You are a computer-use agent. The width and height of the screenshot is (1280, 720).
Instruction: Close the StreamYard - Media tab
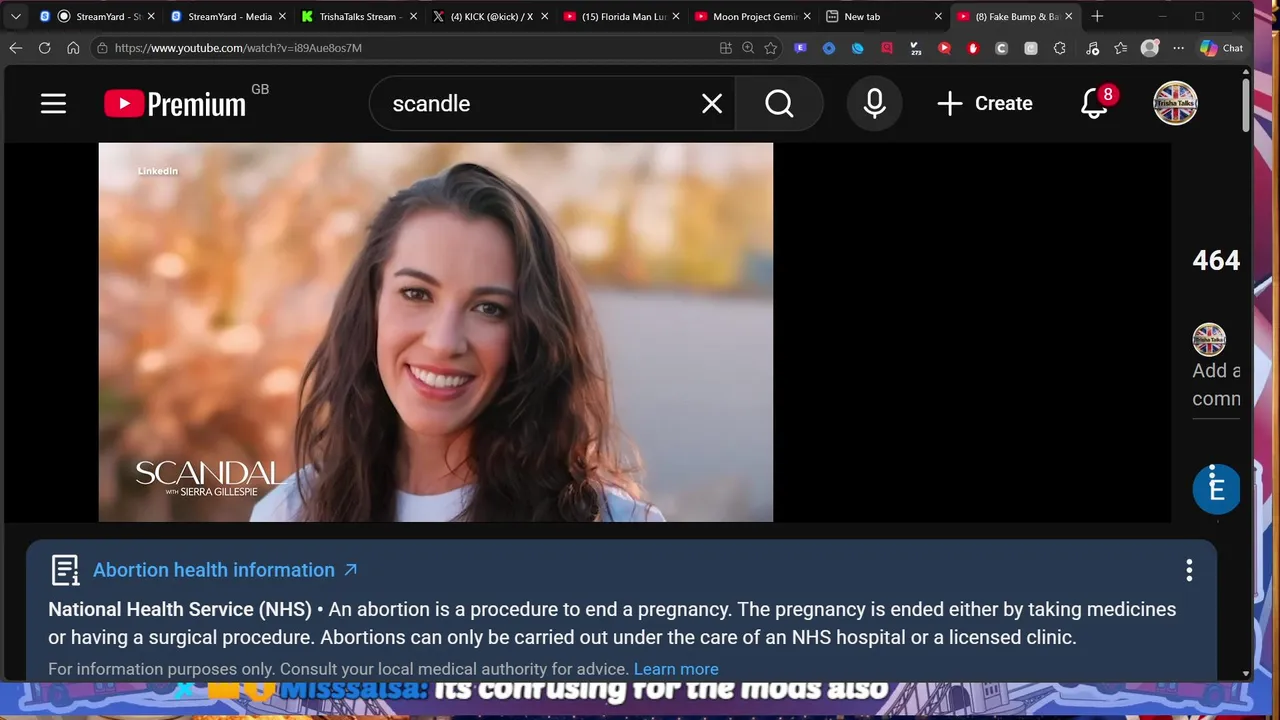pyautogui.click(x=282, y=16)
